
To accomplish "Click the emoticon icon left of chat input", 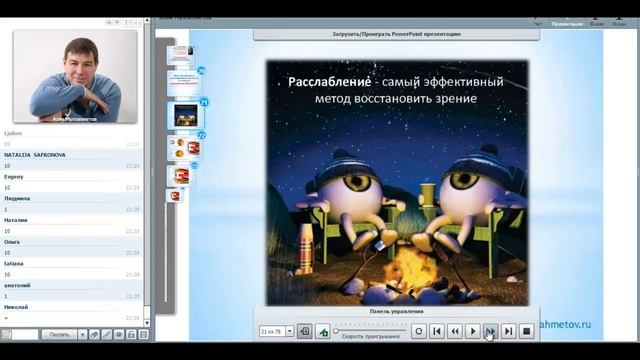I will [7, 335].
